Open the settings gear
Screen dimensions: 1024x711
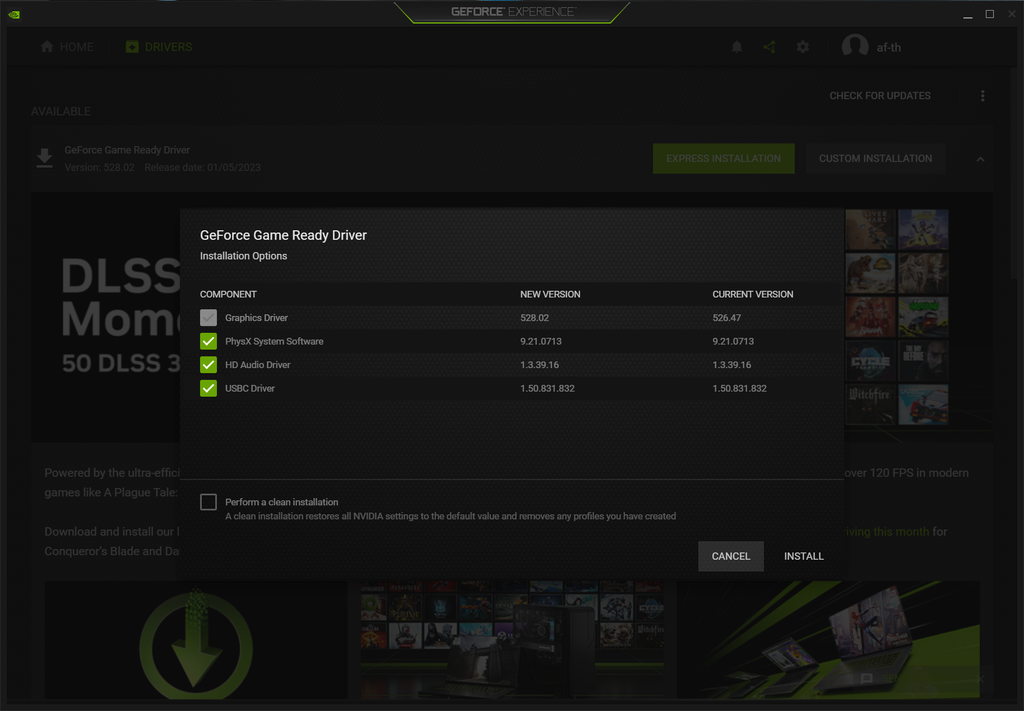(x=802, y=46)
